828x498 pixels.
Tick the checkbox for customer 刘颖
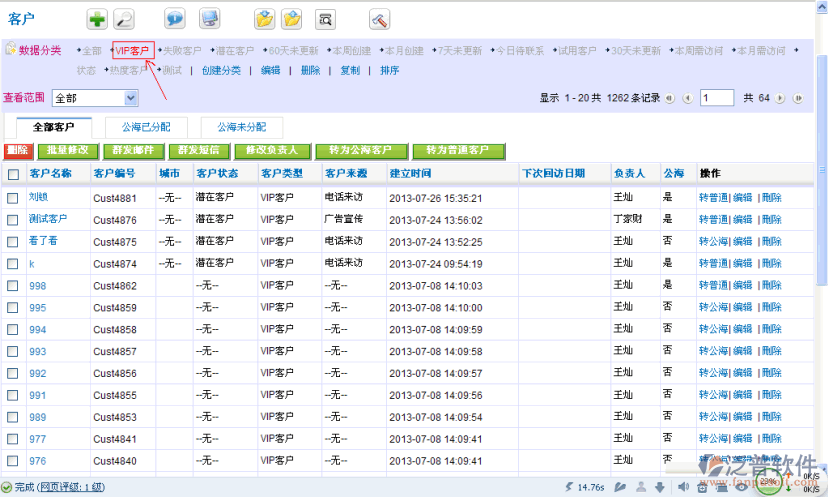pos(13,198)
